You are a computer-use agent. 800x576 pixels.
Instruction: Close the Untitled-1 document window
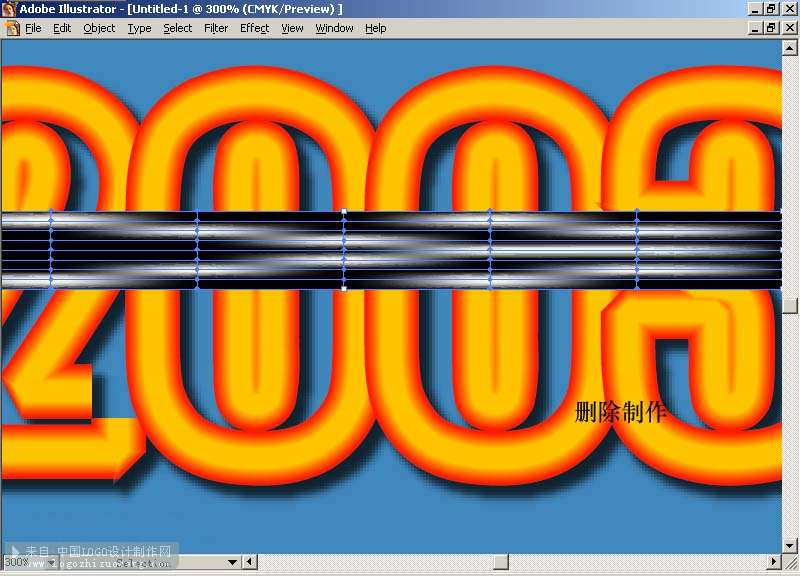point(790,28)
